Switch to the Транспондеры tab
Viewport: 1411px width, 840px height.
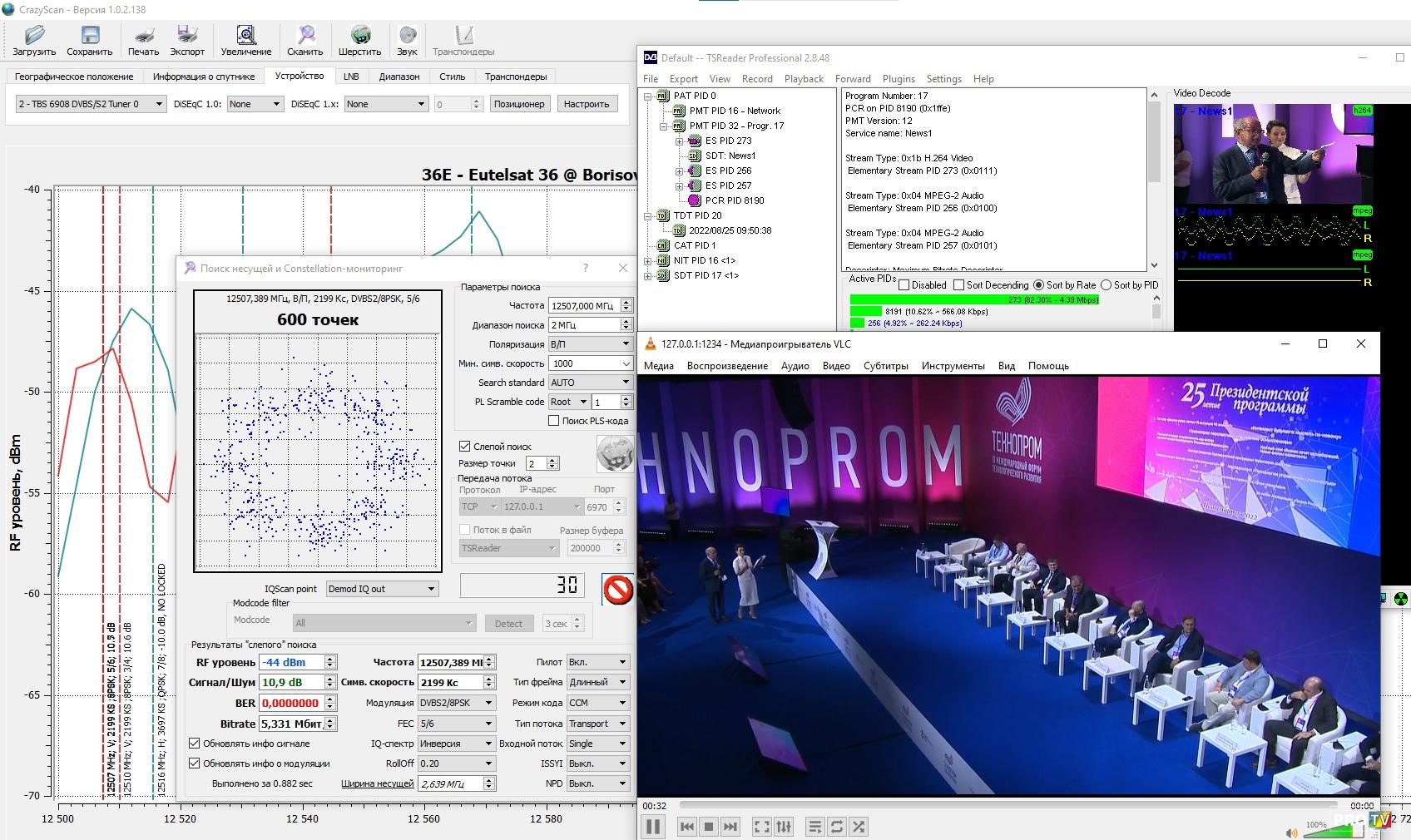[516, 77]
